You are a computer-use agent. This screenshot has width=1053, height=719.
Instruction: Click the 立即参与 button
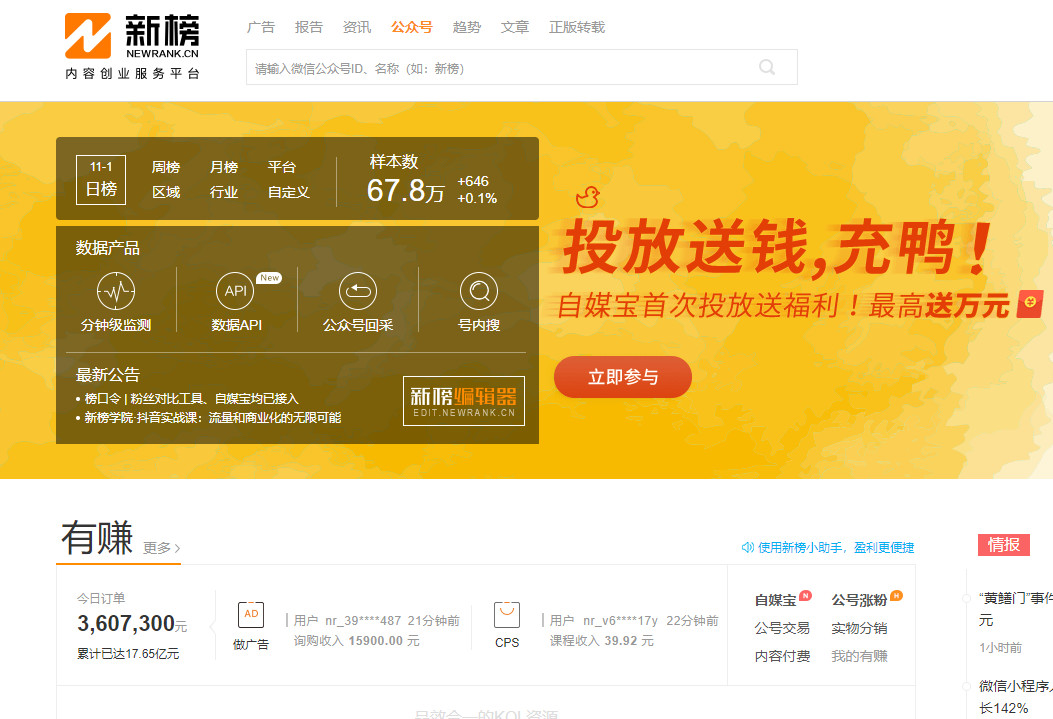[623, 377]
